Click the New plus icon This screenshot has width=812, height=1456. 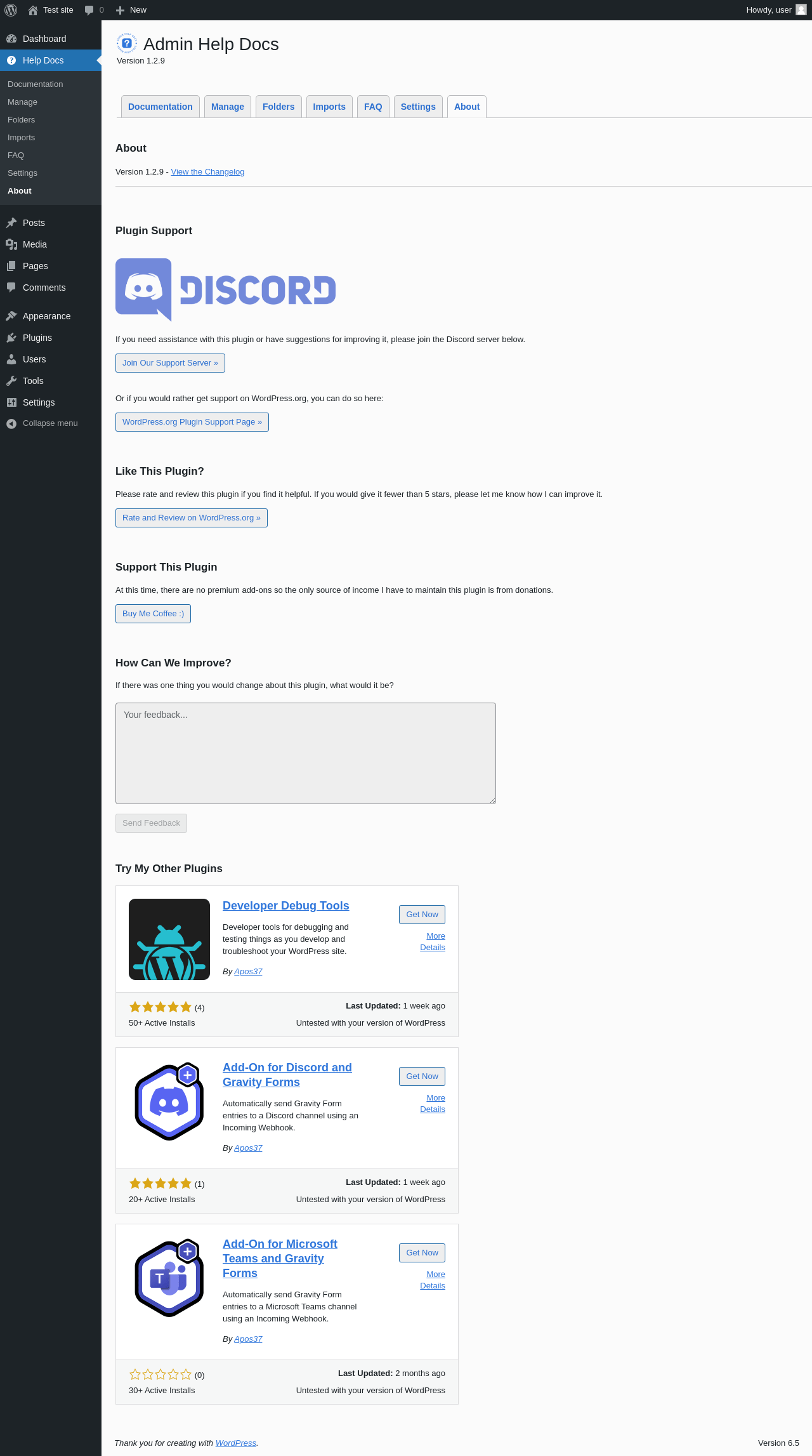120,10
